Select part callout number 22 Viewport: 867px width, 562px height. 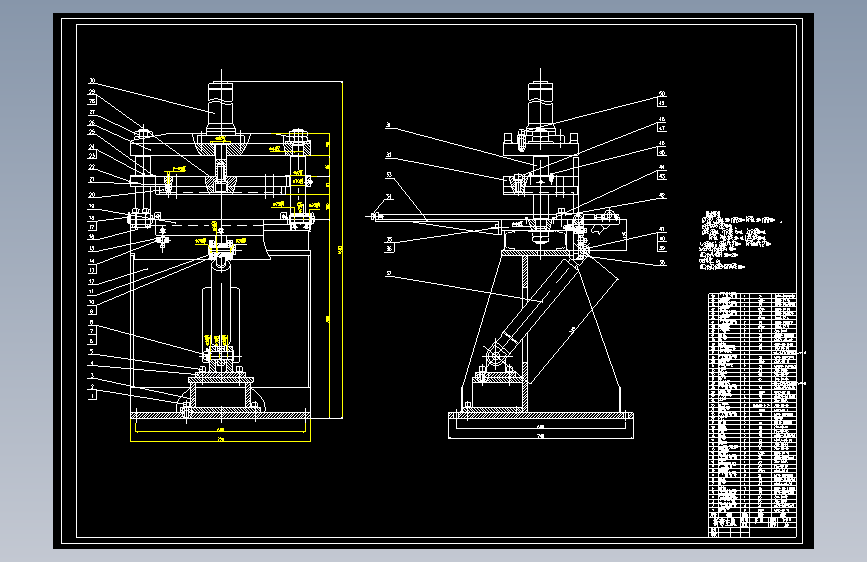point(92,167)
